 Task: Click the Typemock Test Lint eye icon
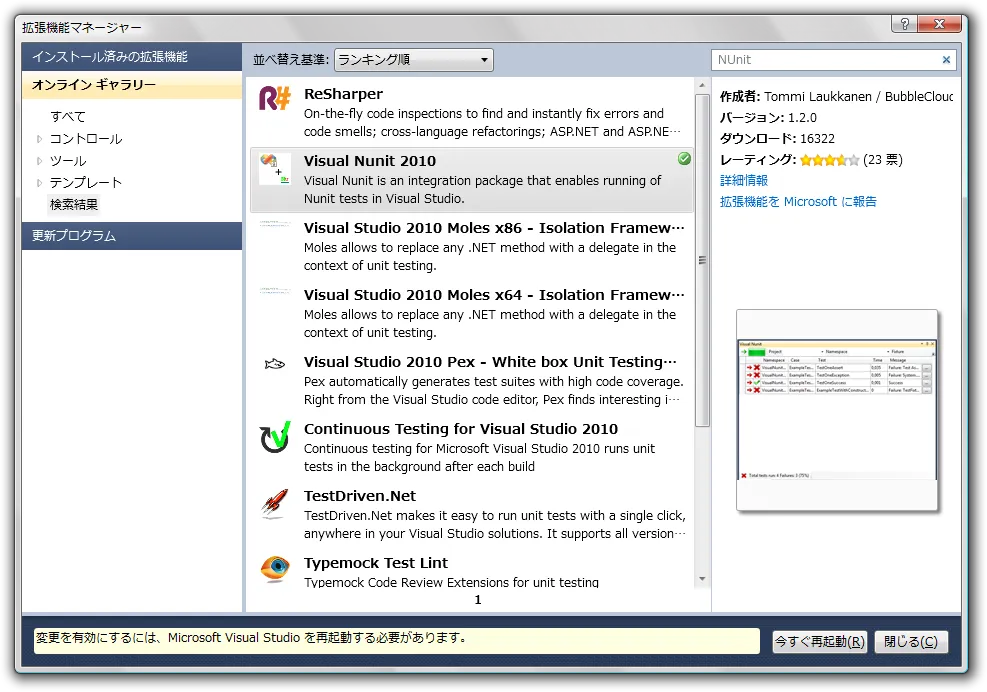coord(275,569)
